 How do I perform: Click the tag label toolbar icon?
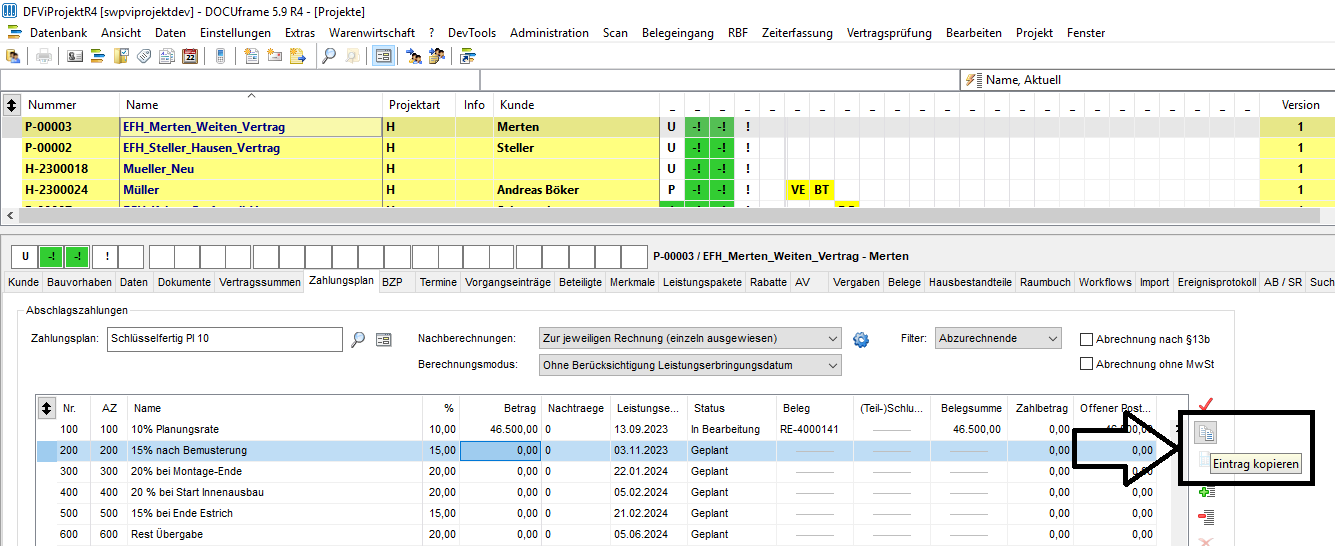point(144,56)
